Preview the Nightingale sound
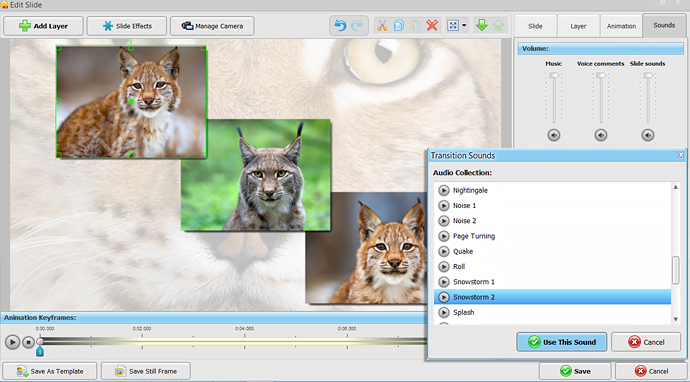The height and width of the screenshot is (382, 690). click(x=444, y=190)
